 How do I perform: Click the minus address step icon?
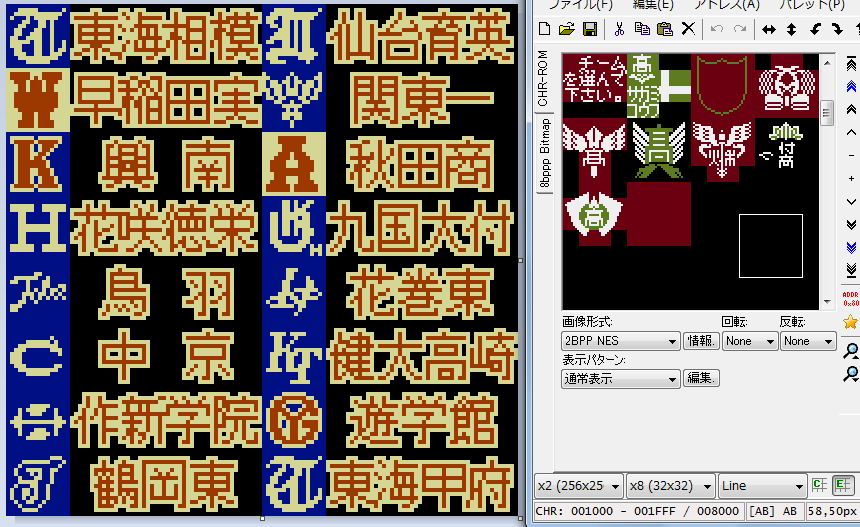851,156
